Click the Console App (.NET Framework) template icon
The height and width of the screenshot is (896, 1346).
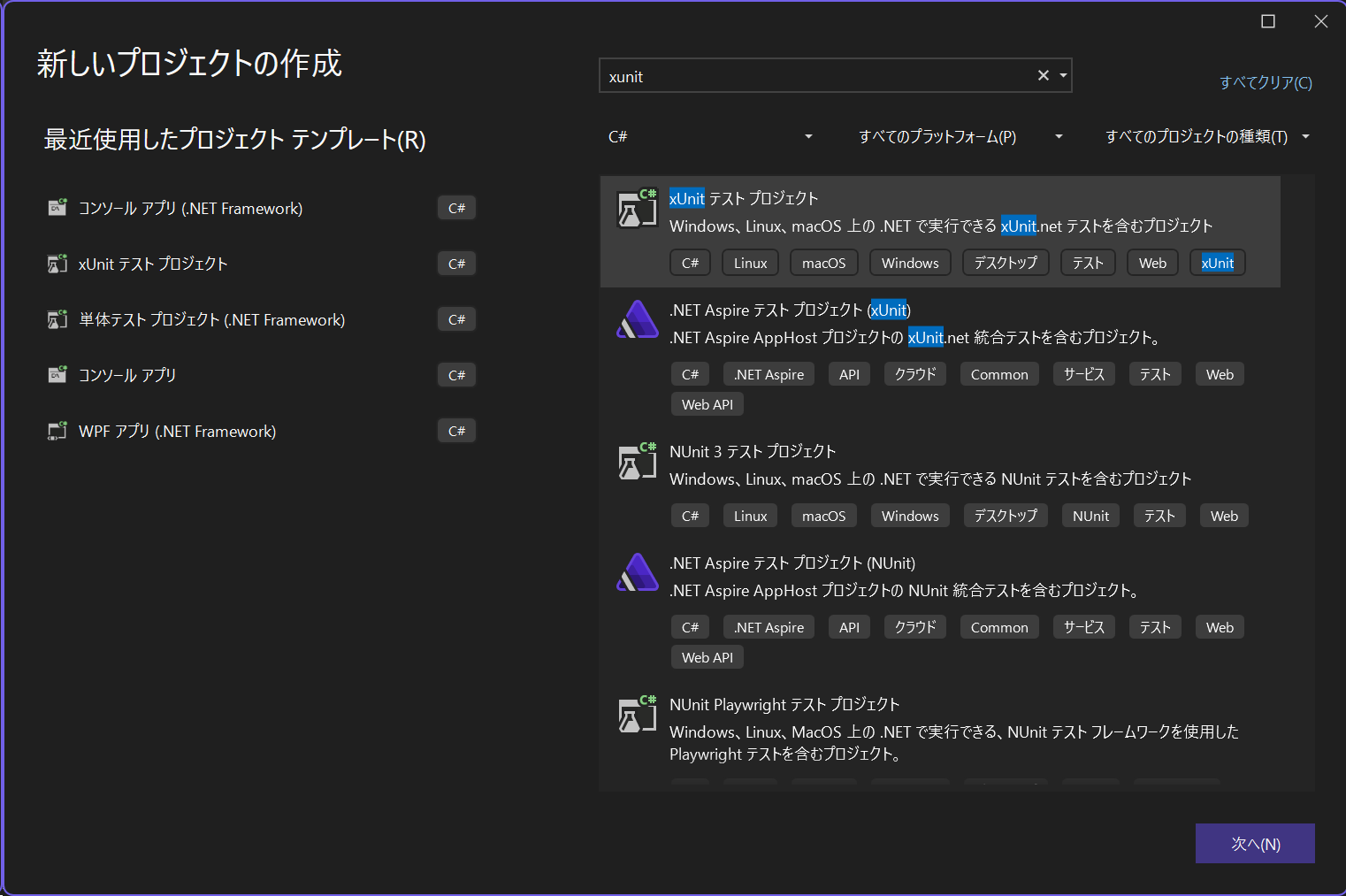(57, 208)
